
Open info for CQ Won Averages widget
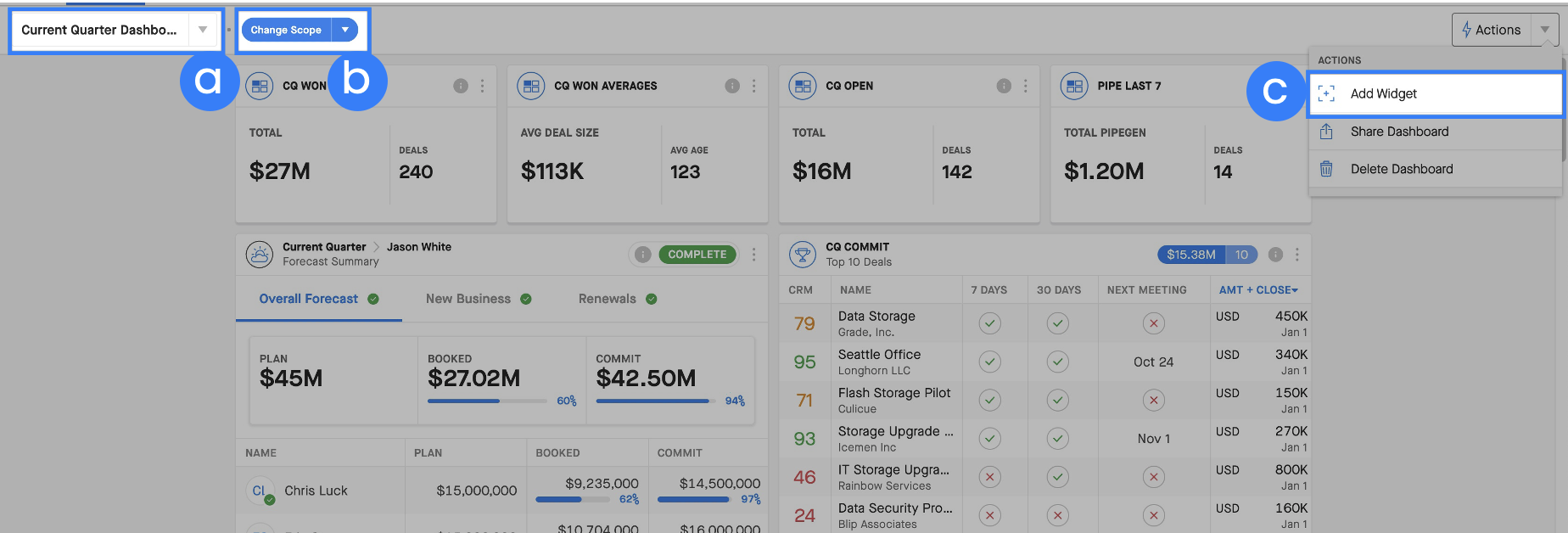coord(732,86)
